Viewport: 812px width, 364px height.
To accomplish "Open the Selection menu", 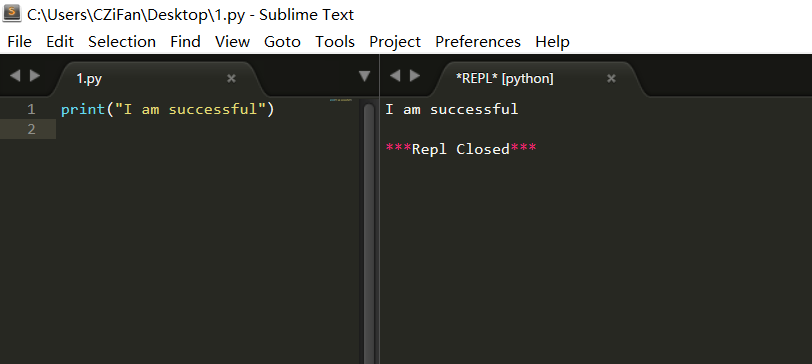I will click(x=122, y=41).
